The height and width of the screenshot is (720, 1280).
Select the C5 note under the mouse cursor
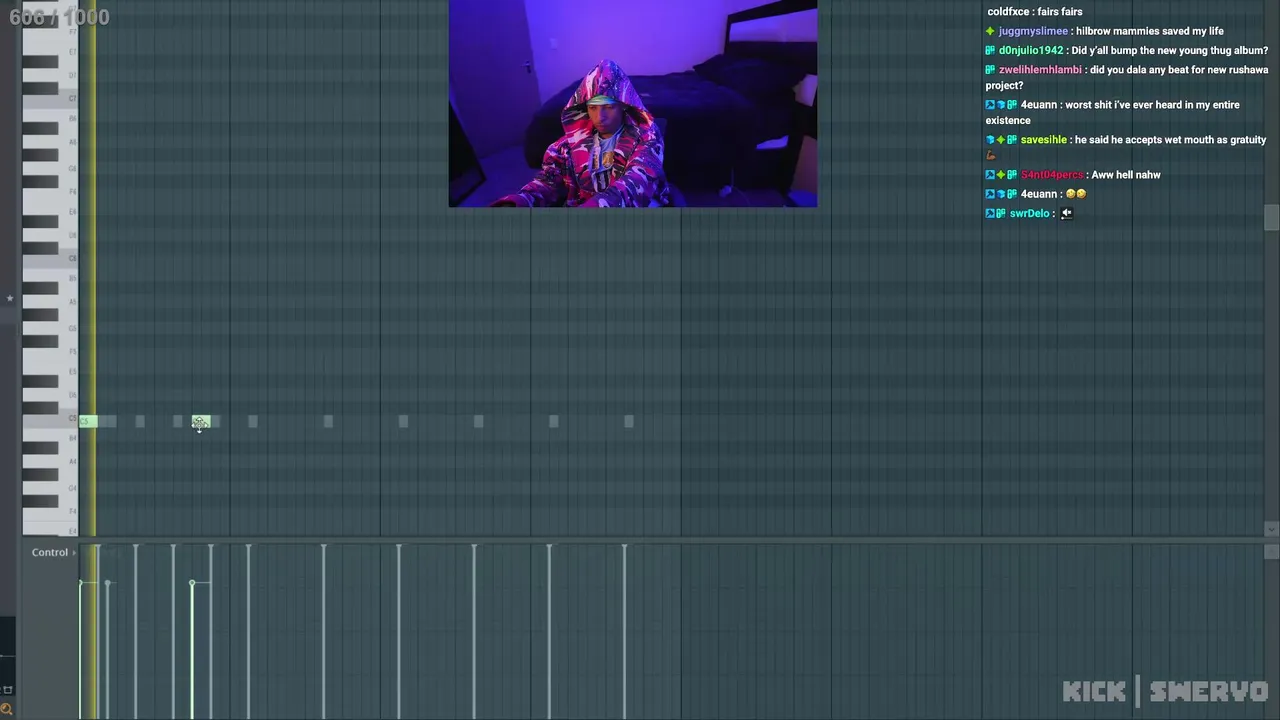(201, 422)
